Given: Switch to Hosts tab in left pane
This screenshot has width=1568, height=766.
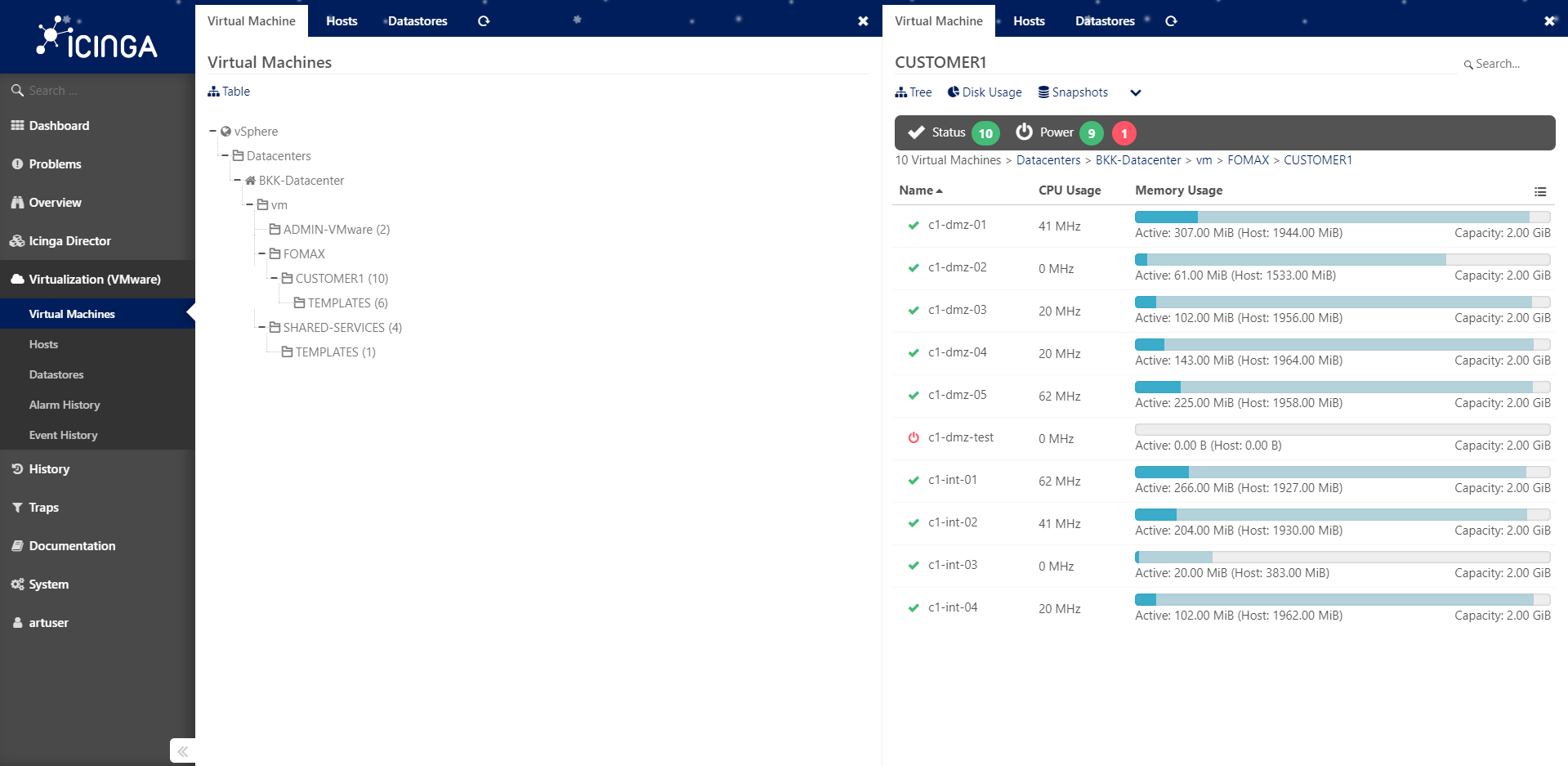Looking at the screenshot, I should point(342,21).
